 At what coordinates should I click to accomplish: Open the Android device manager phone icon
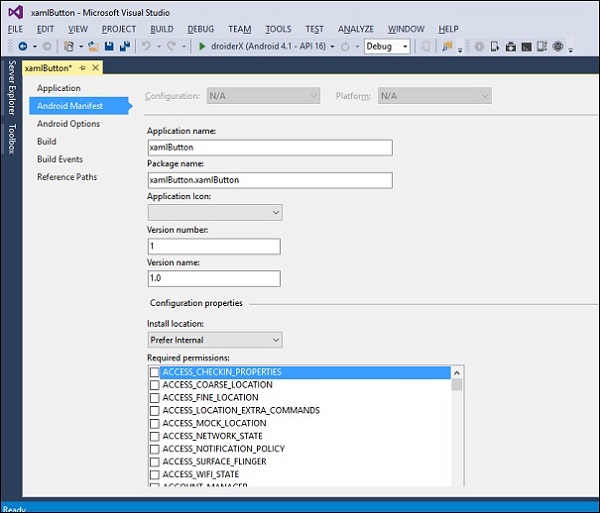(x=495, y=47)
